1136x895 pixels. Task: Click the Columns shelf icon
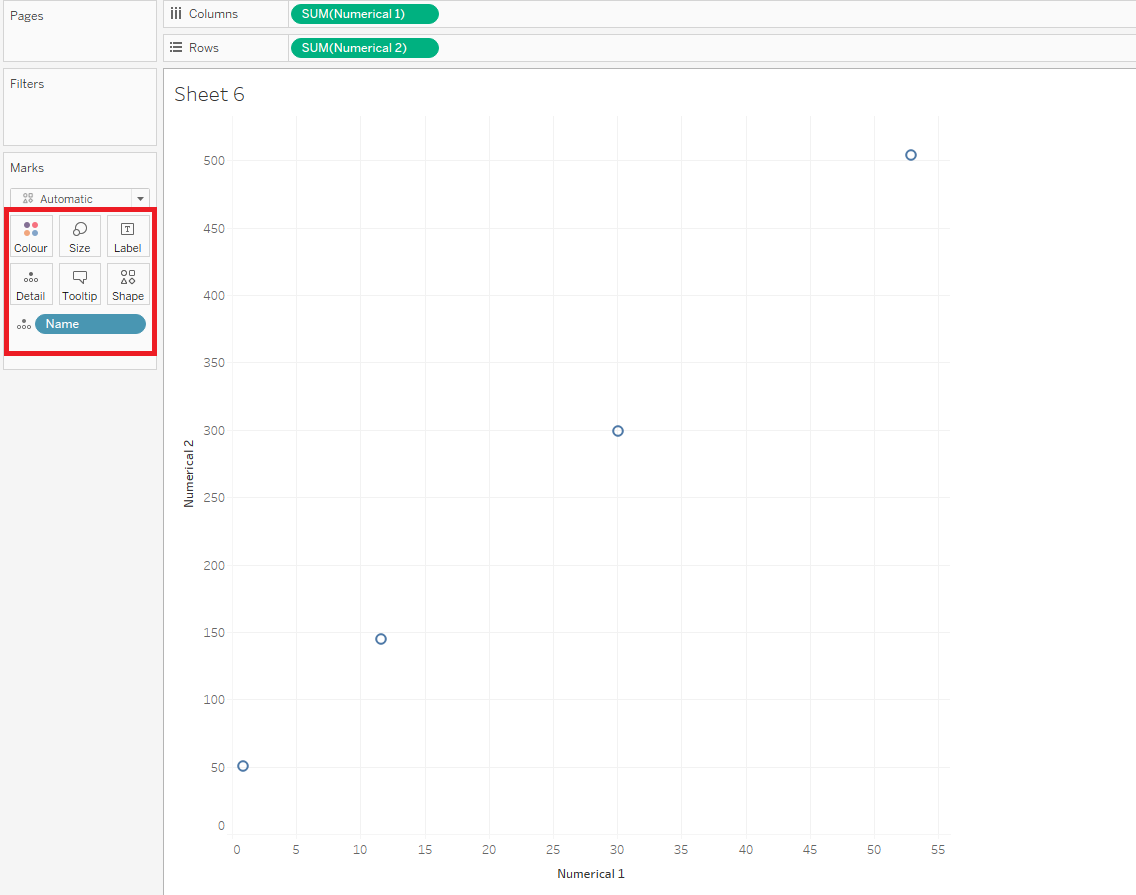[x=176, y=14]
